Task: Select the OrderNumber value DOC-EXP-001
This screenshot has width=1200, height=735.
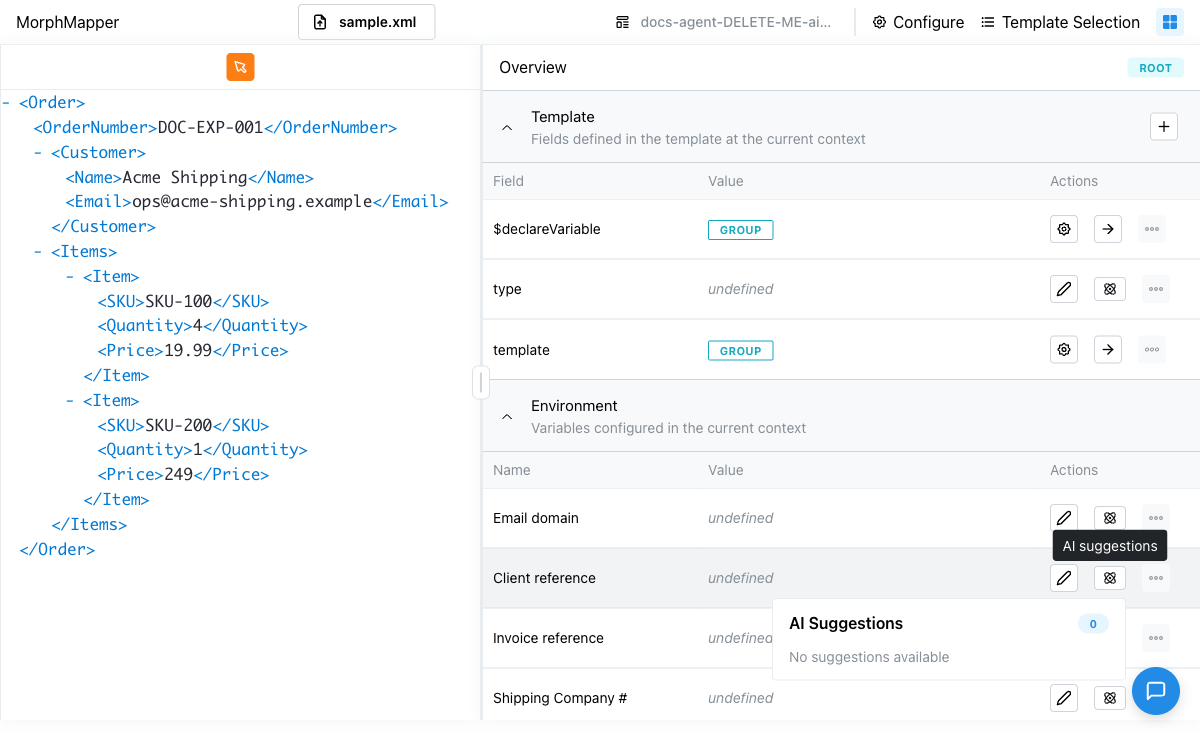Action: point(210,128)
